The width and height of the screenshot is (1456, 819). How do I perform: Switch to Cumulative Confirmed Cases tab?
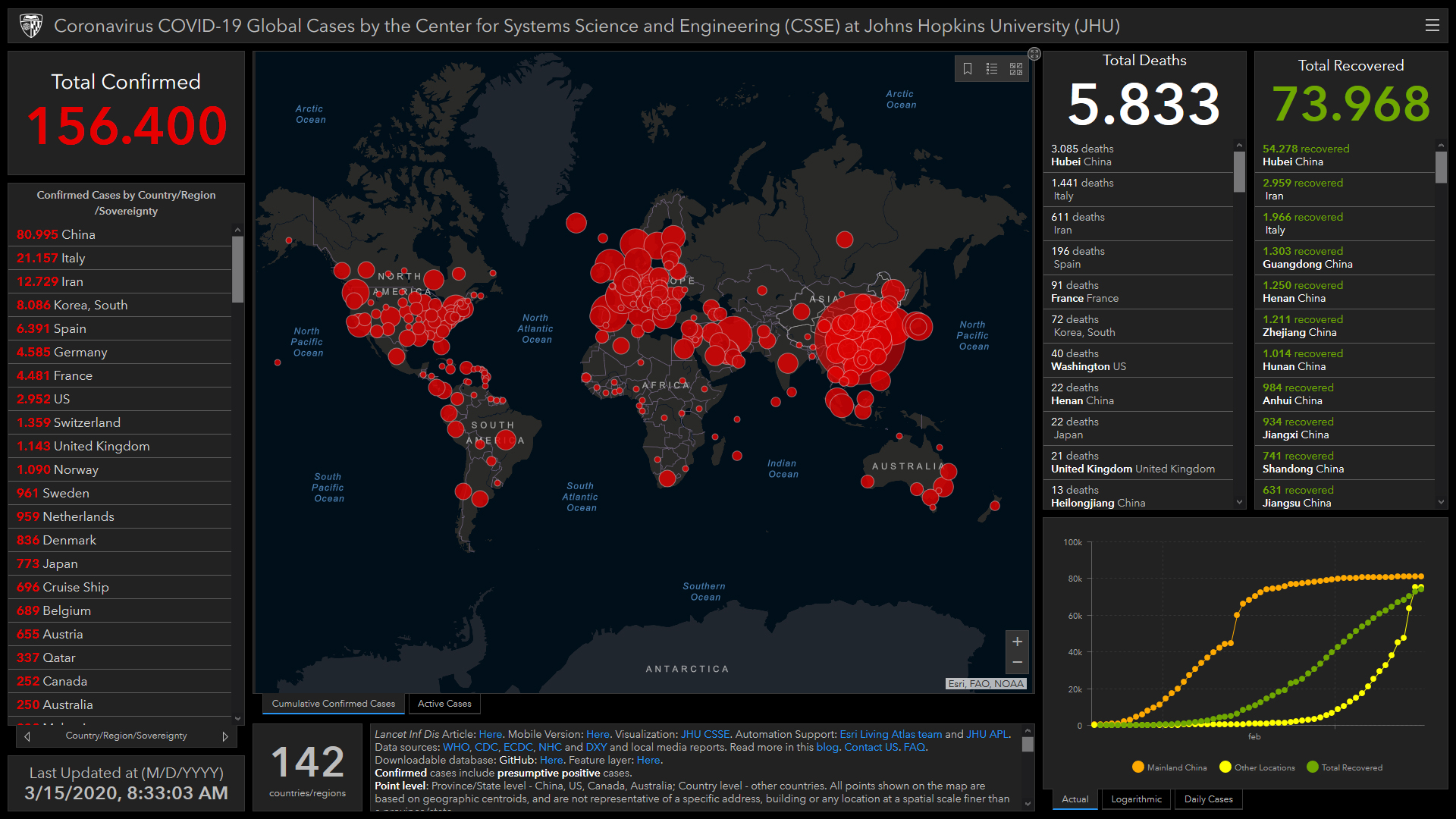click(x=334, y=704)
